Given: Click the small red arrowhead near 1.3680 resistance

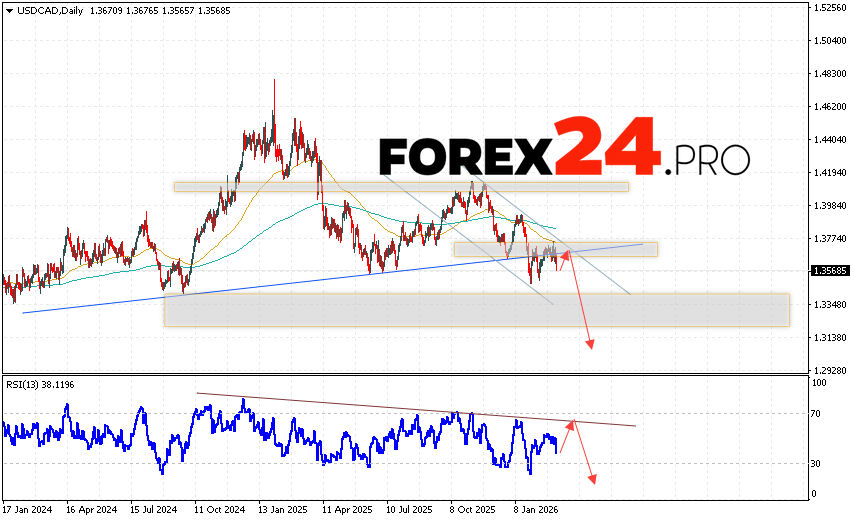Looking at the screenshot, I should point(566,254).
